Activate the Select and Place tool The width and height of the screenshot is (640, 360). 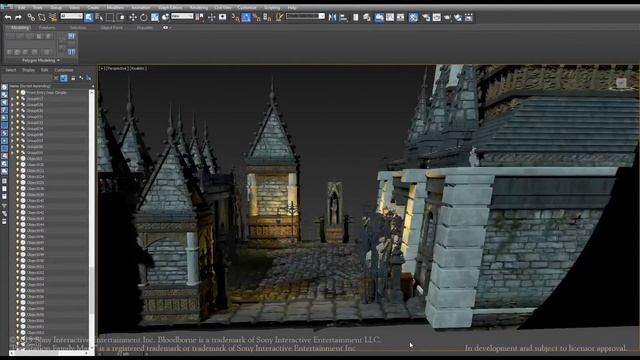[x=165, y=17]
